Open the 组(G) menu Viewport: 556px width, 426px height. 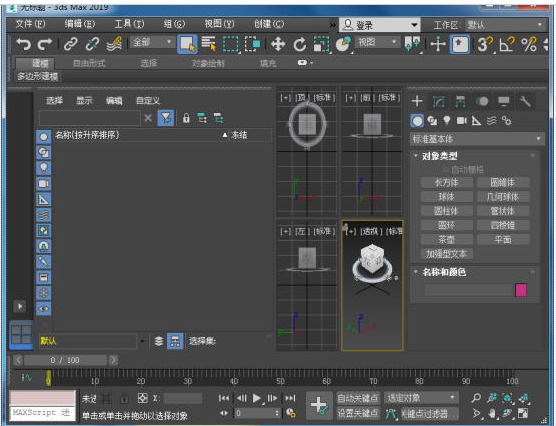coord(174,24)
